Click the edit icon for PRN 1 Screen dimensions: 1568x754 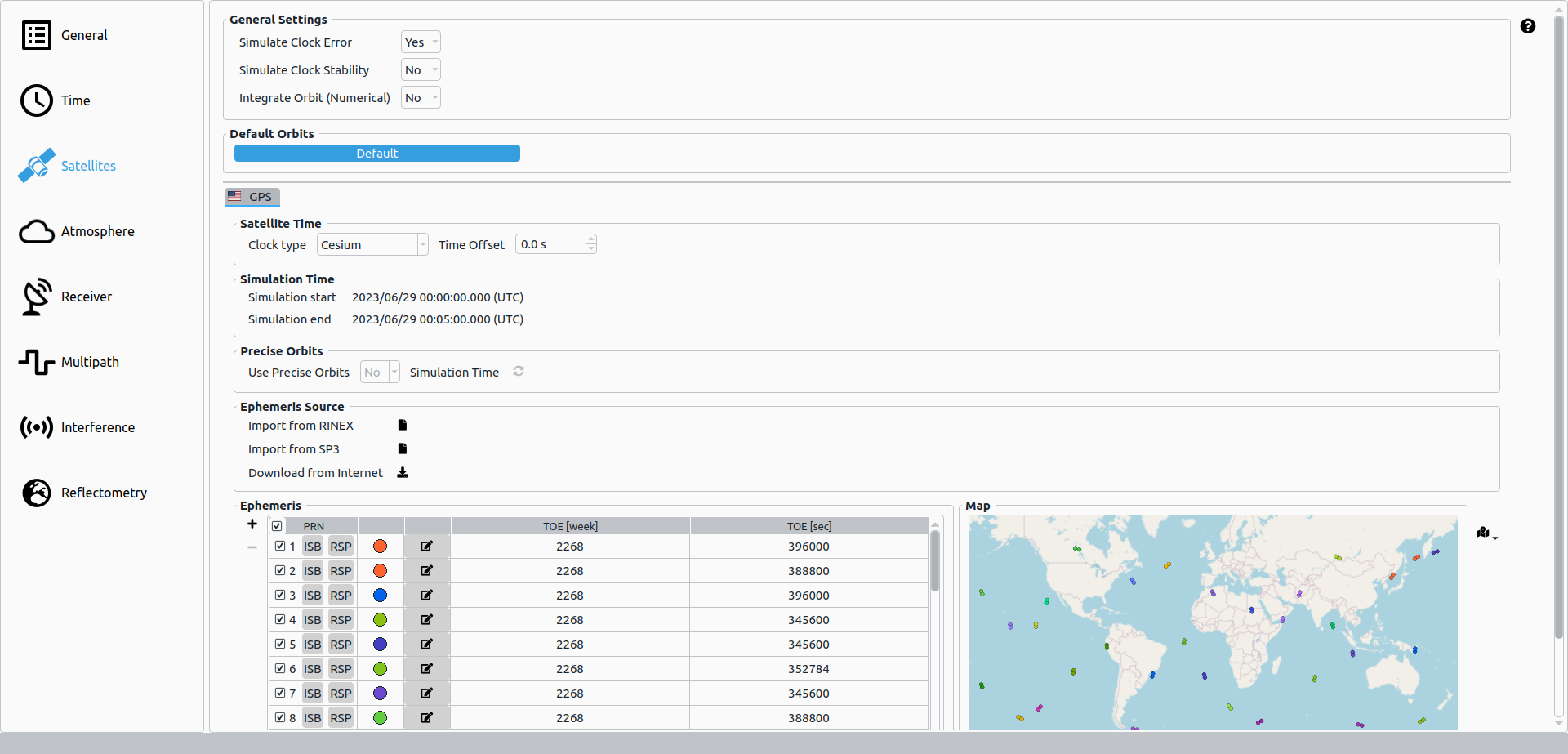click(426, 547)
